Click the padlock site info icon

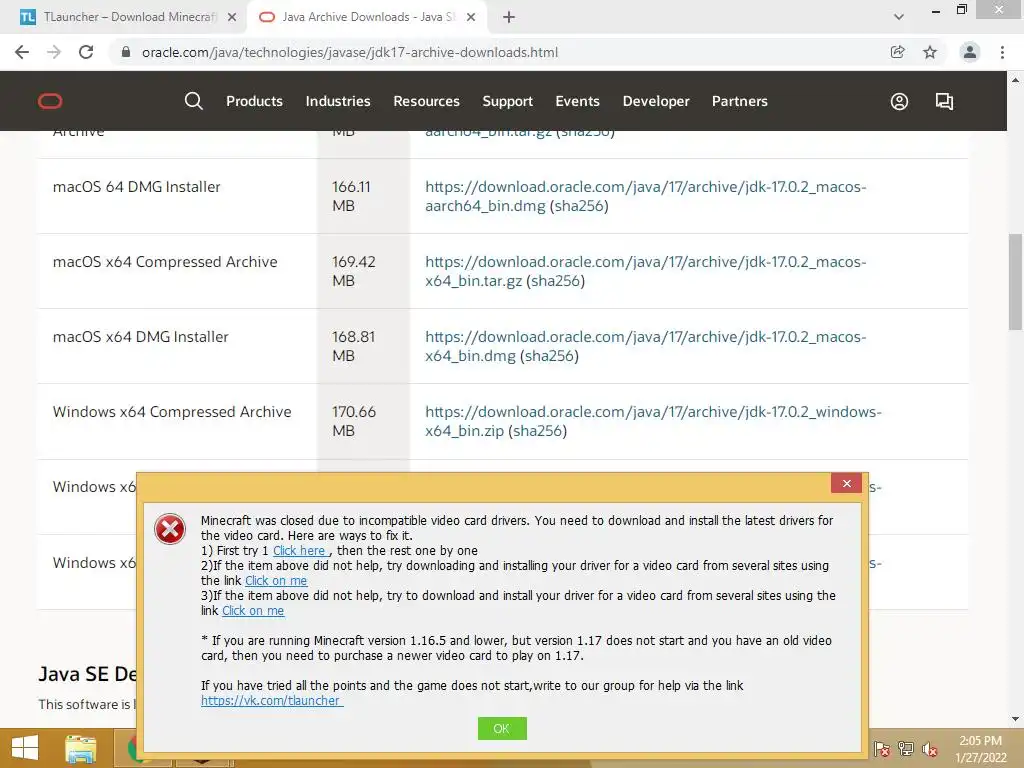126,52
